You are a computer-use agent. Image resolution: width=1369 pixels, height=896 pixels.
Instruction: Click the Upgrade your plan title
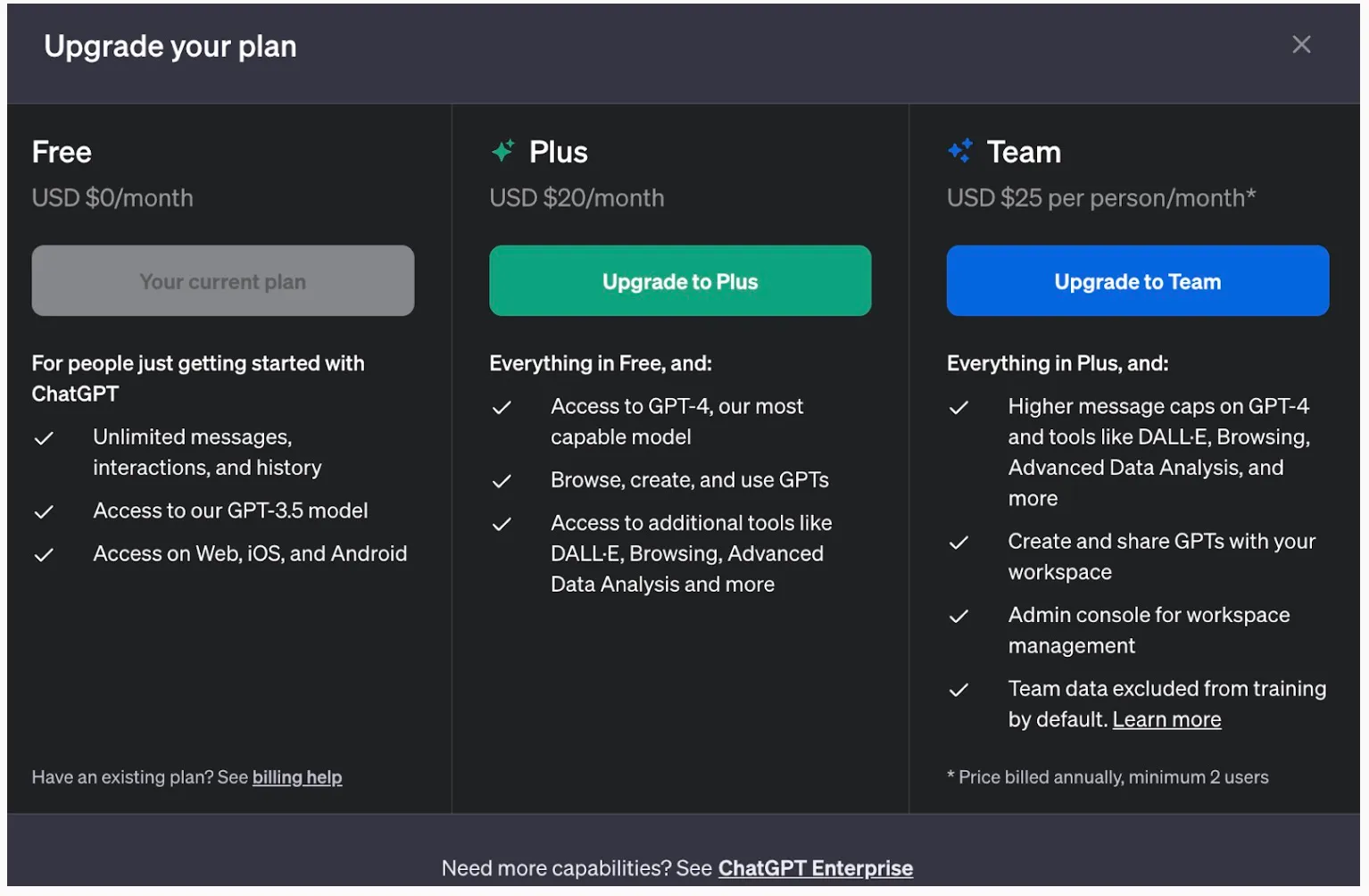point(170,46)
